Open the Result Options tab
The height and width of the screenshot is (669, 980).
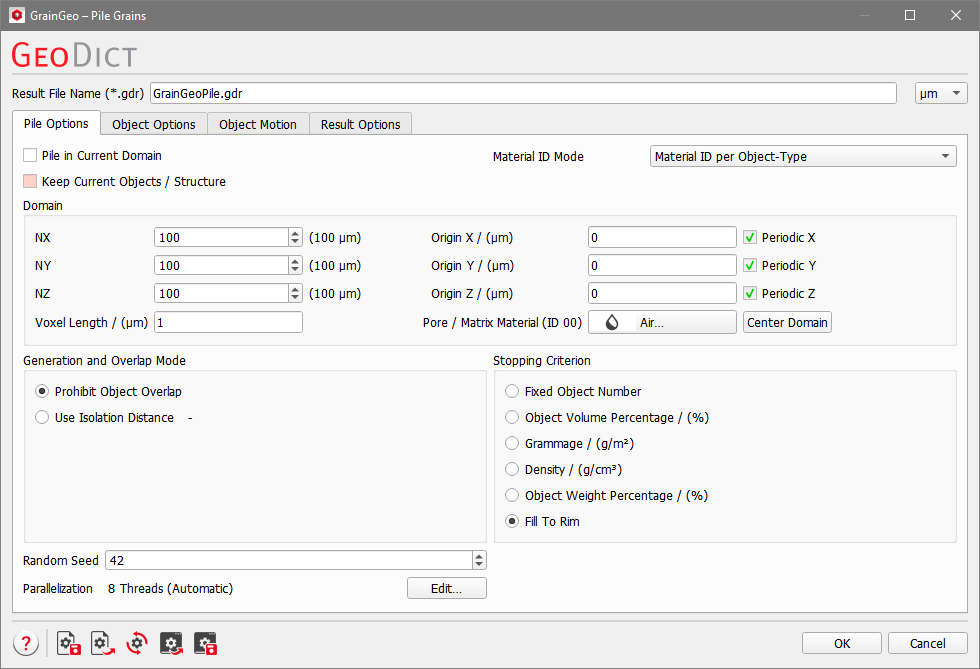pyautogui.click(x=359, y=124)
